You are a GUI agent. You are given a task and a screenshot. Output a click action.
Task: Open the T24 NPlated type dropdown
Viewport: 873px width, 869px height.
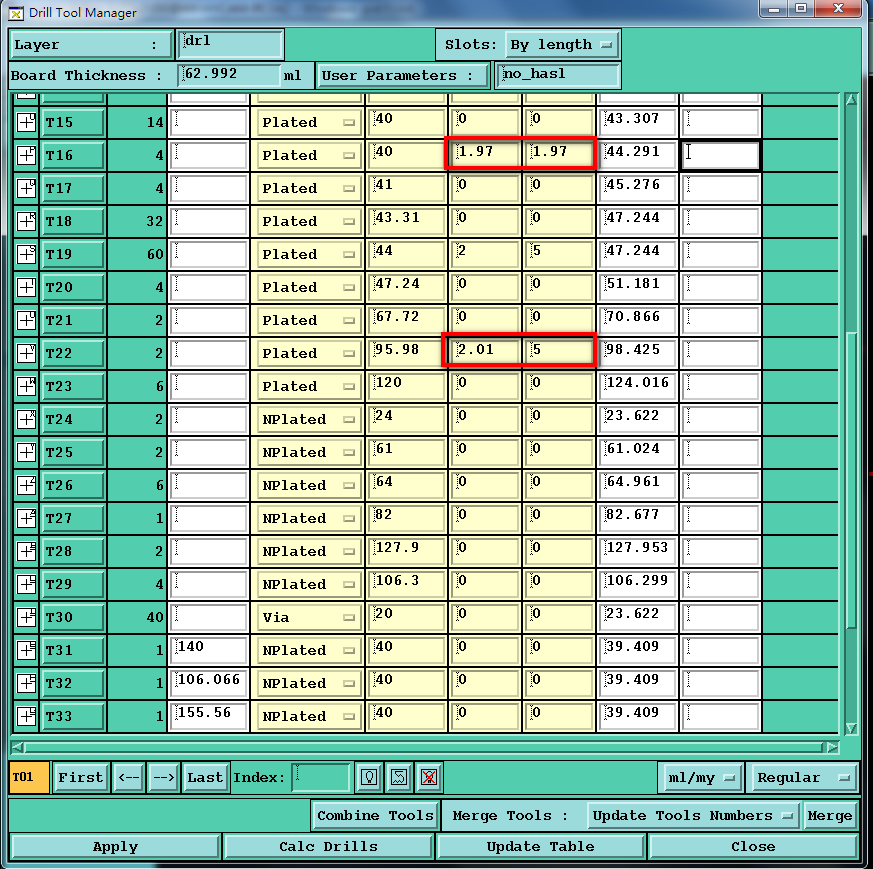(x=308, y=419)
